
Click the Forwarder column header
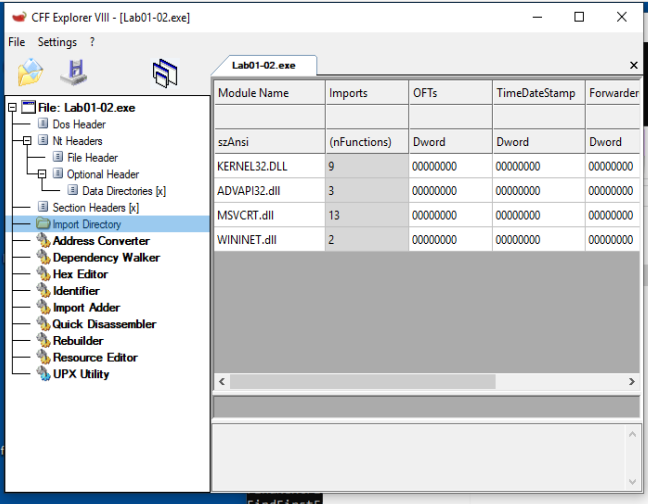pos(613,93)
